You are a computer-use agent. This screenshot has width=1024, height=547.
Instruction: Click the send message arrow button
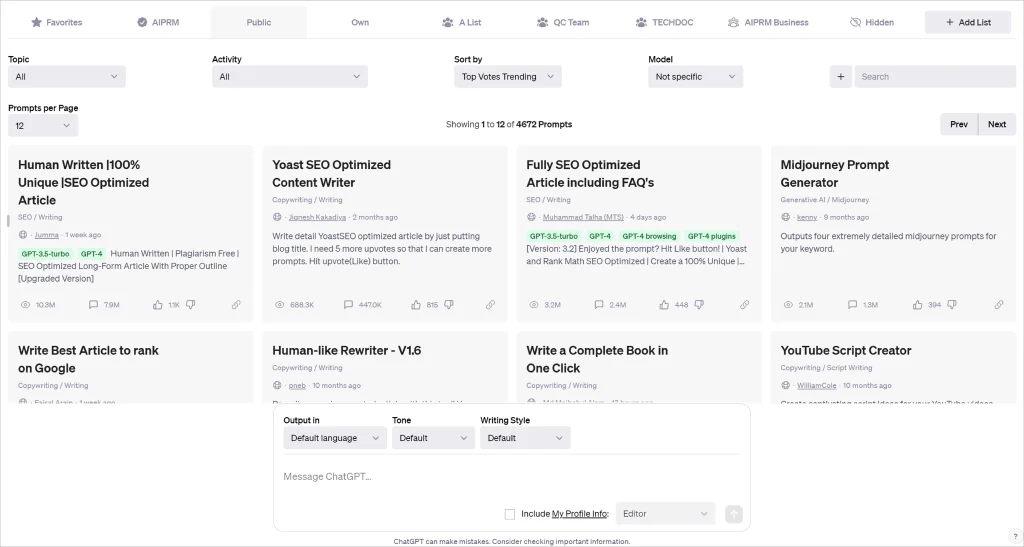click(x=733, y=514)
